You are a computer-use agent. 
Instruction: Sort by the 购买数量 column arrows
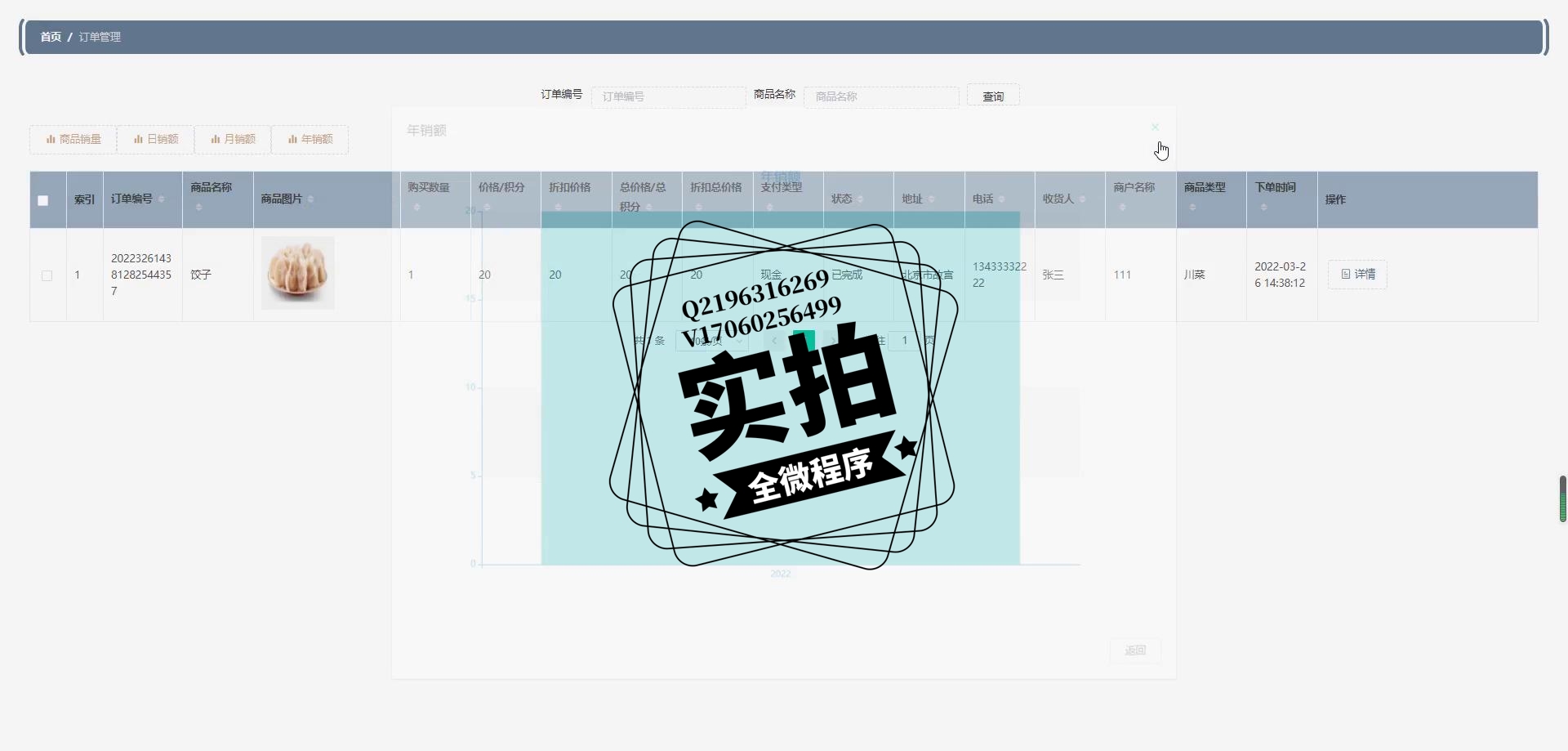click(x=416, y=208)
